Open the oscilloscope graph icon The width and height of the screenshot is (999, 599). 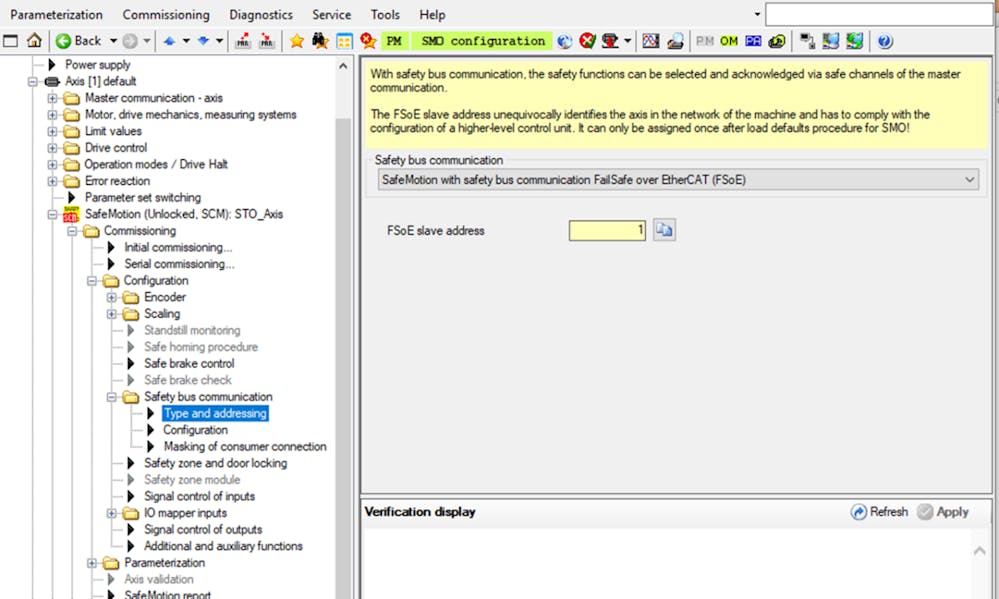pyautogui.click(x=650, y=41)
